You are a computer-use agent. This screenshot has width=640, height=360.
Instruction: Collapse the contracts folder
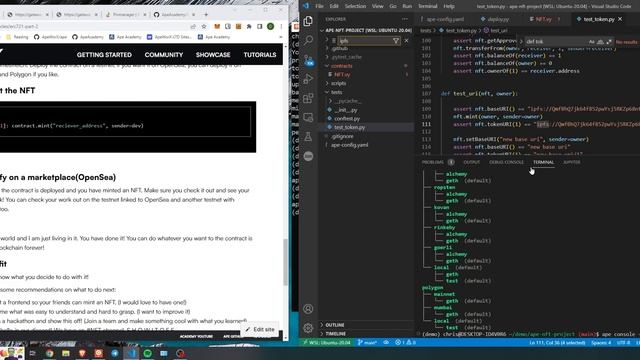342,66
